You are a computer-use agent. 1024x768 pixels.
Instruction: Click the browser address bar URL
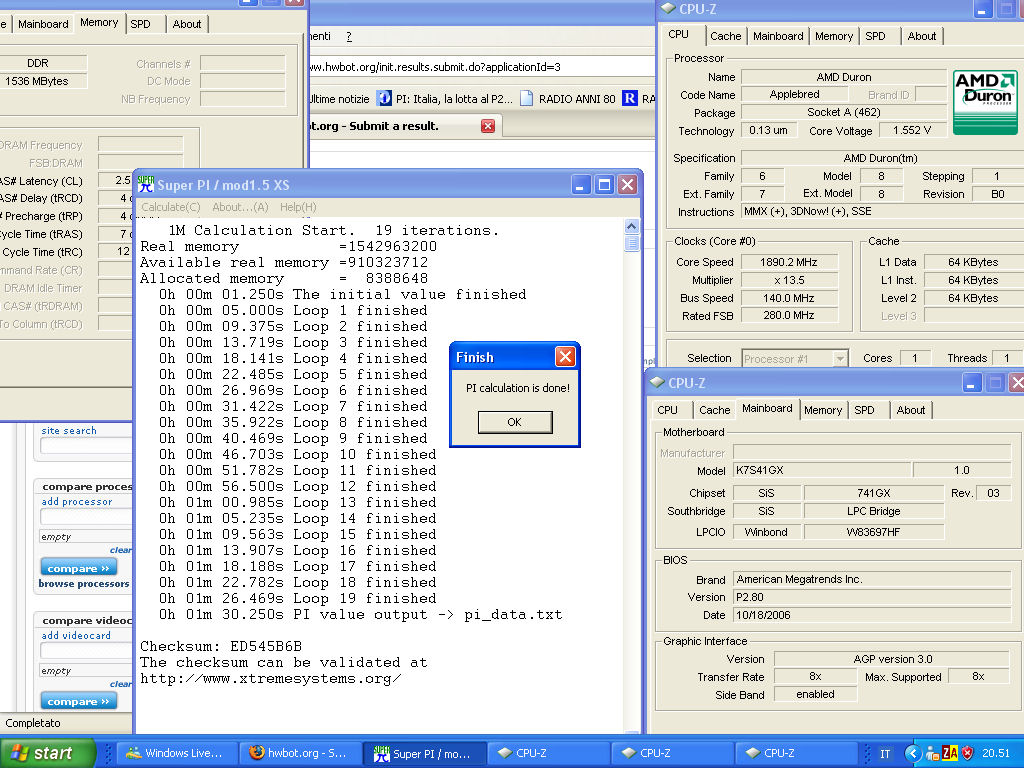[x=434, y=67]
